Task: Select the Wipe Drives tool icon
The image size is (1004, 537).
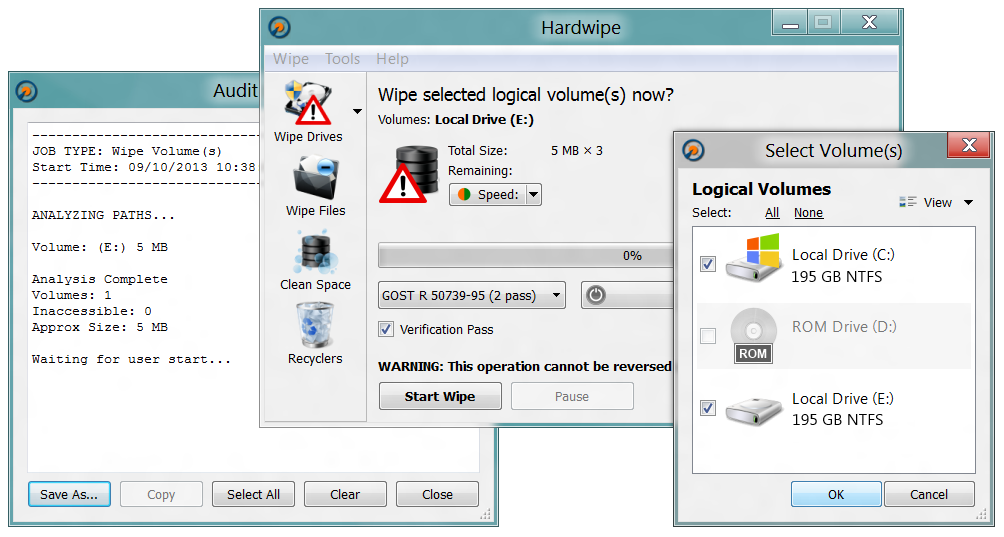Action: pyautogui.click(x=309, y=102)
